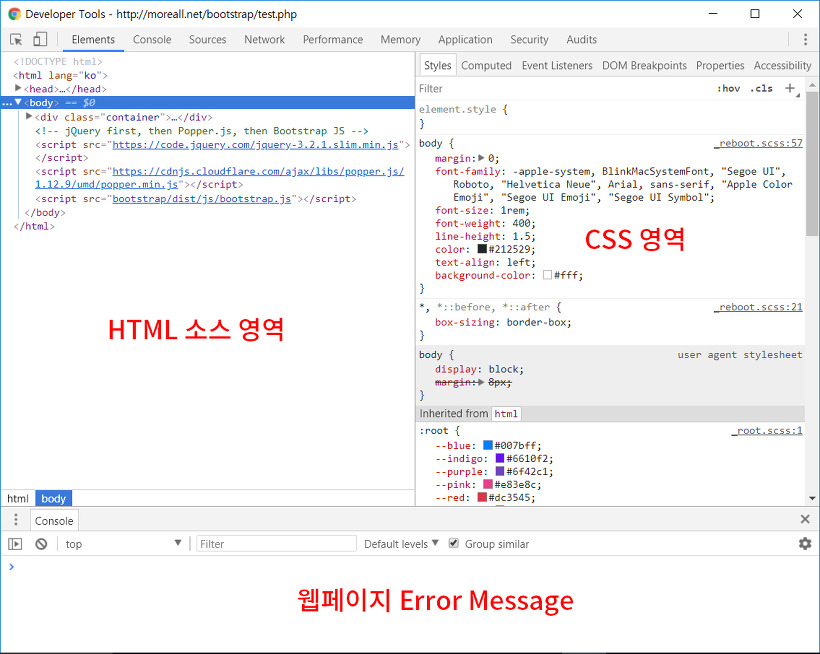The width and height of the screenshot is (820, 654).
Task: Expand the head element node
Action: coord(18,88)
